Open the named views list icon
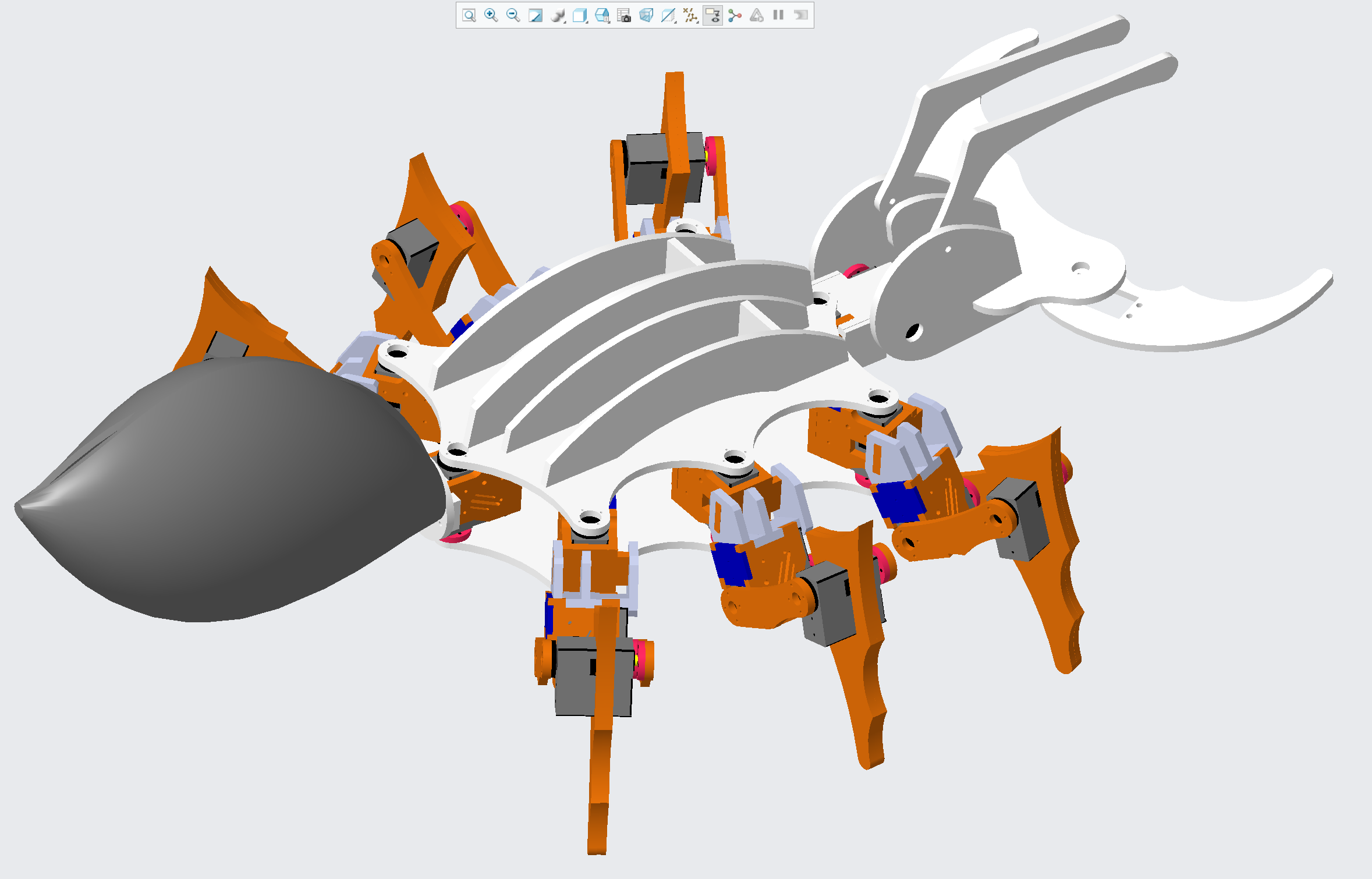 (602, 15)
